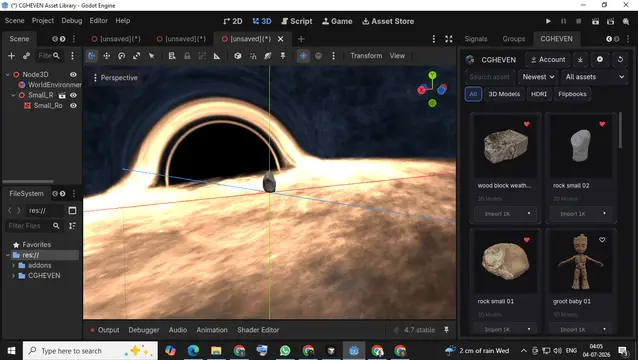
Task: Toggle distraction-free mode icon
Action: click(448, 39)
